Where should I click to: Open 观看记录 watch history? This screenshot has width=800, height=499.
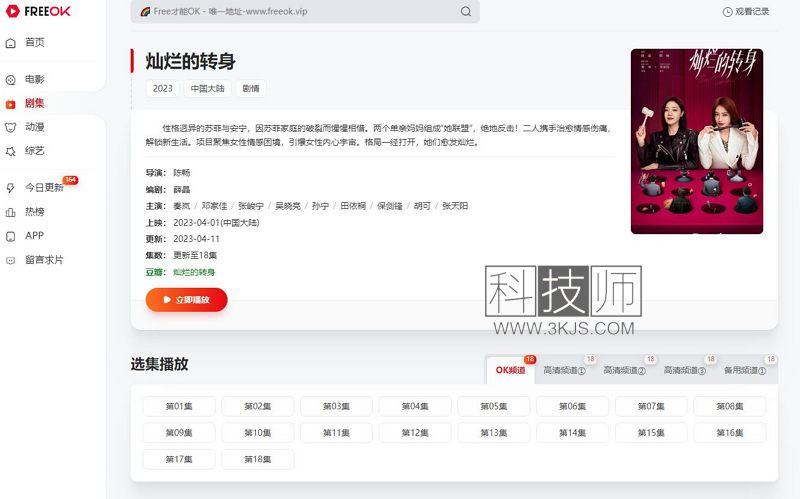[746, 11]
